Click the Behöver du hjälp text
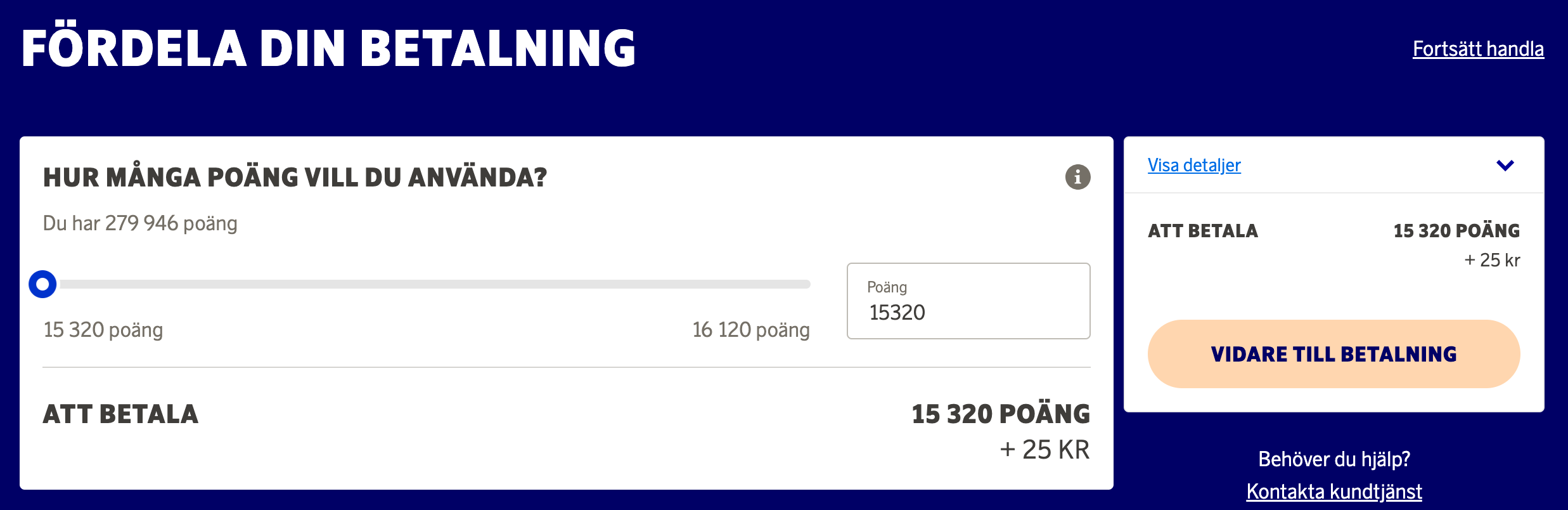This screenshot has width=1568, height=510. tap(1333, 459)
